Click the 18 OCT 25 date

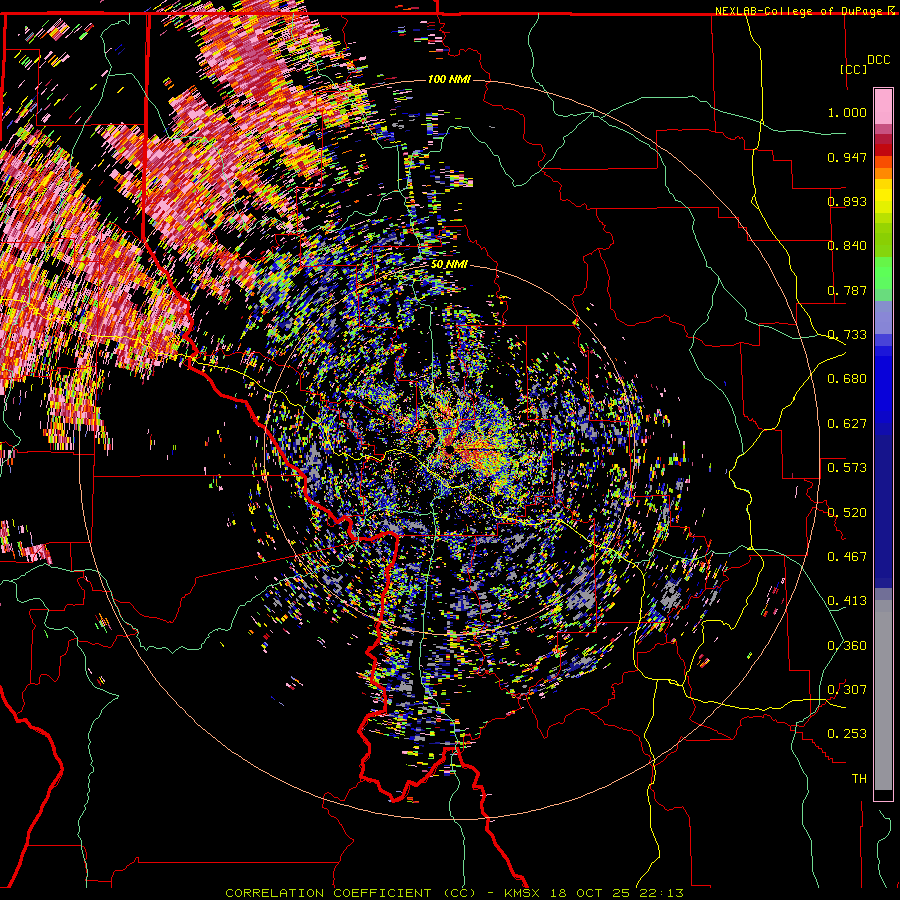[x=590, y=893]
